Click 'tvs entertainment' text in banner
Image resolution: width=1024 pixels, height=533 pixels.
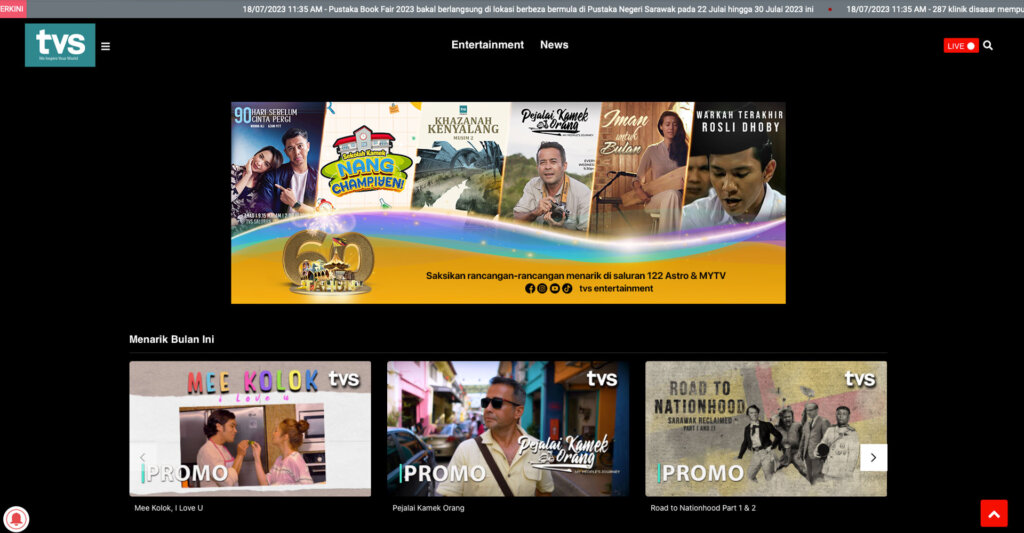[x=616, y=288]
